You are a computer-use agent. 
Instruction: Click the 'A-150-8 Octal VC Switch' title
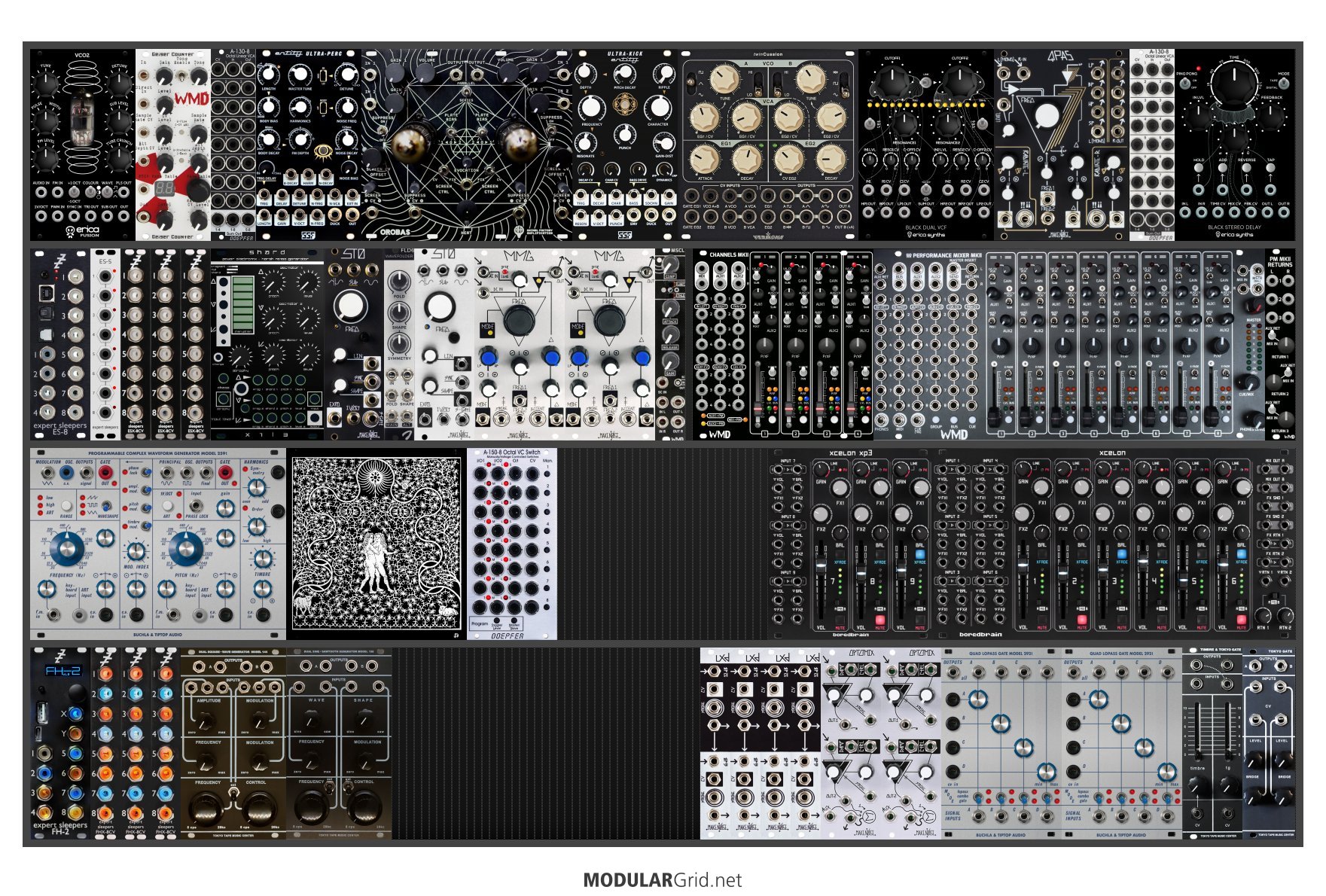(512, 453)
